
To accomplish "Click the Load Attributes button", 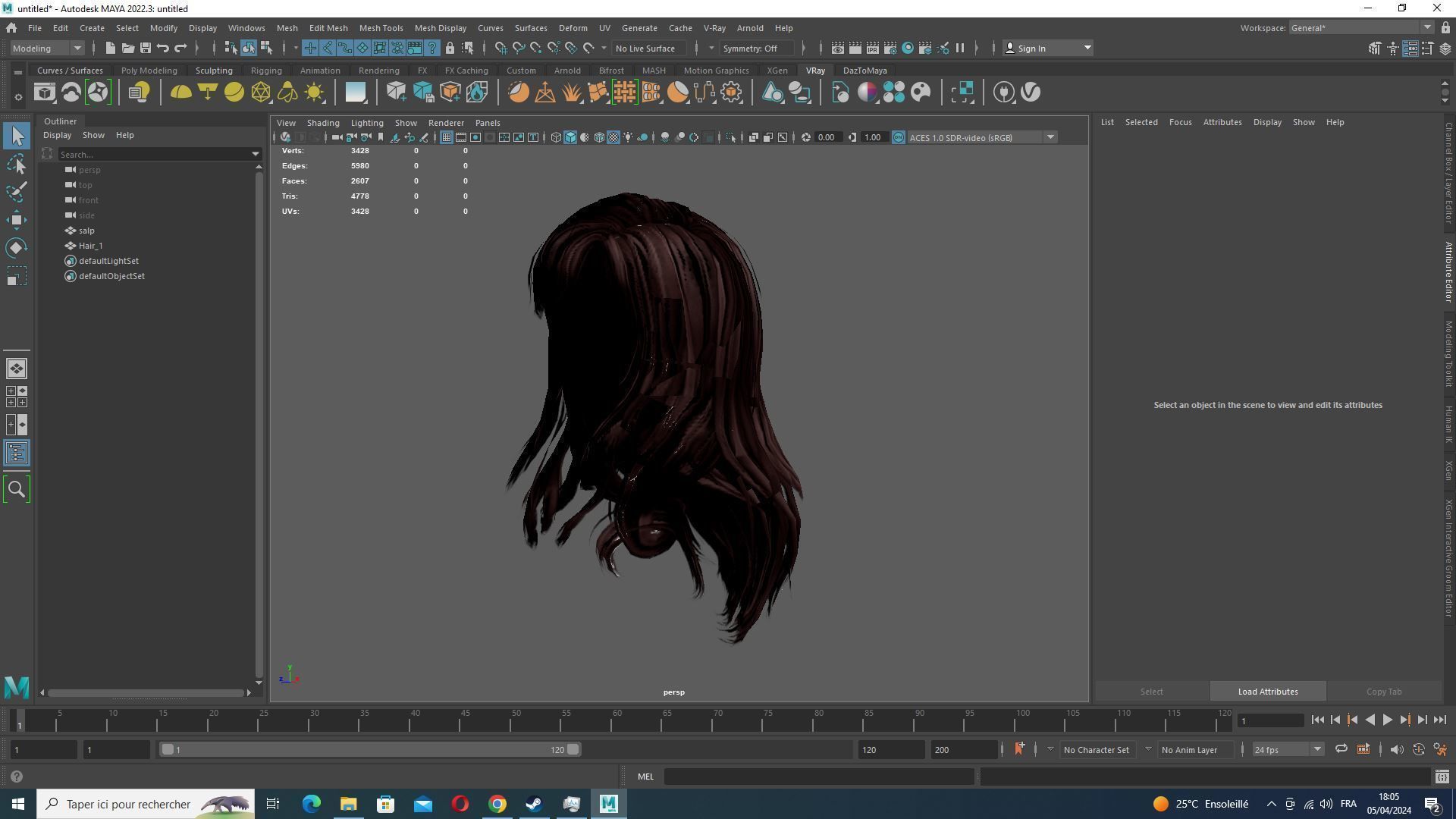I will click(x=1267, y=692).
